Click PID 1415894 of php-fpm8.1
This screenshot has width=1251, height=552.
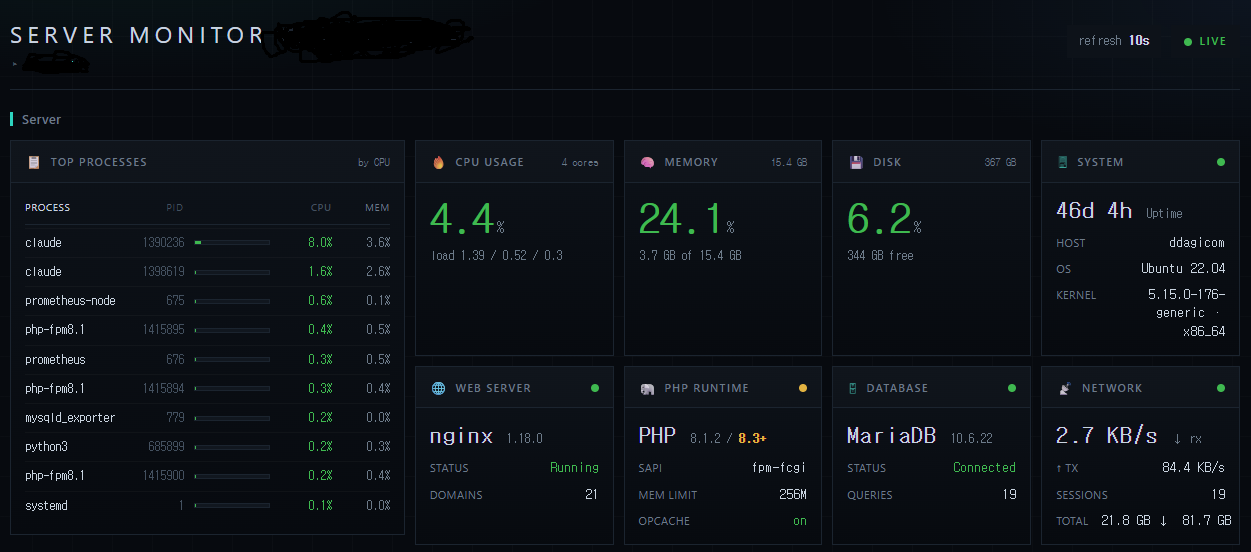(x=163, y=389)
